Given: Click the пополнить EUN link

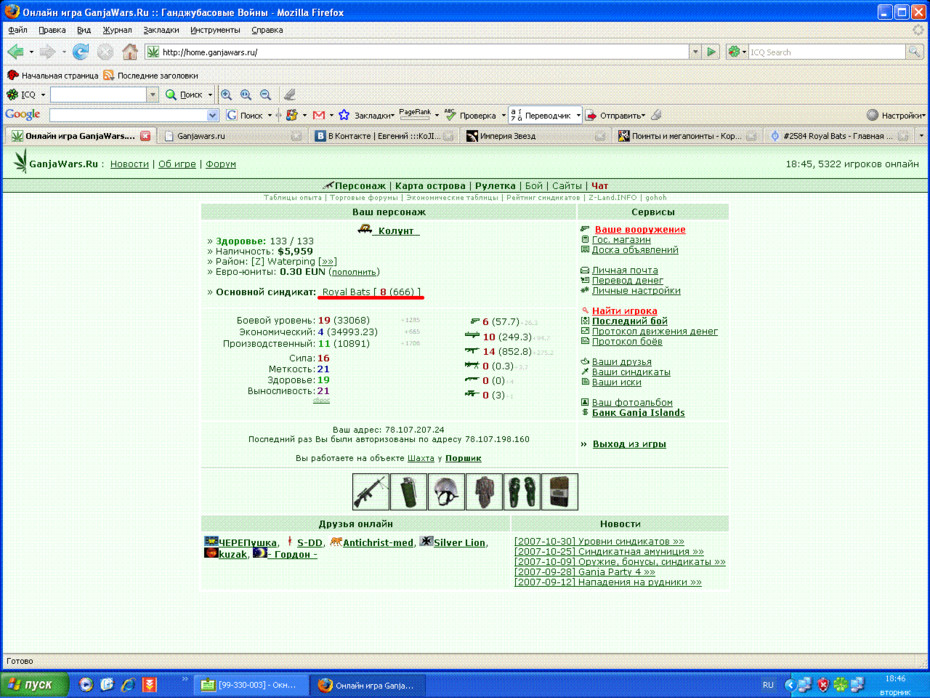Looking at the screenshot, I should coord(354,272).
